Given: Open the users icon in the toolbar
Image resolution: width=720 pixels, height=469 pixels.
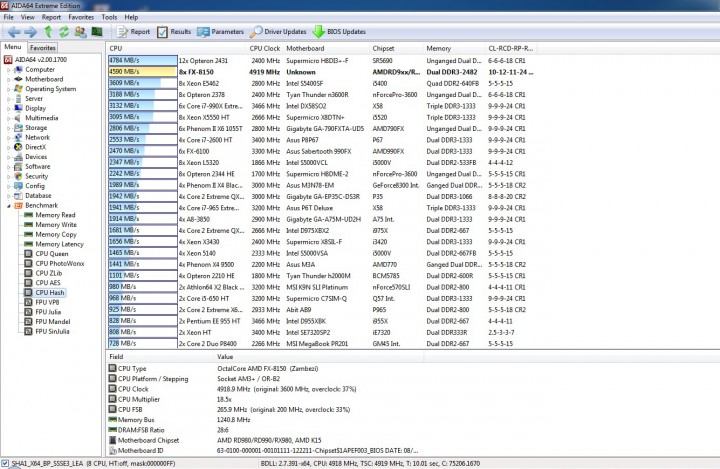Looking at the screenshot, I should (x=80, y=32).
